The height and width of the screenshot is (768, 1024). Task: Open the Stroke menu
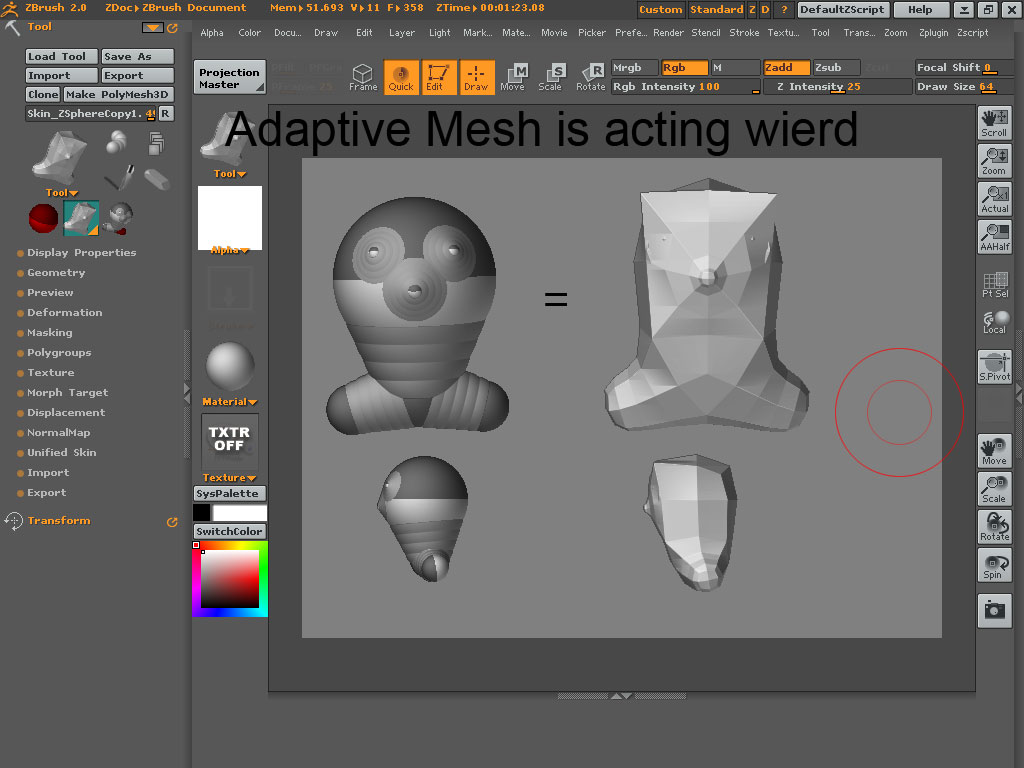(744, 33)
